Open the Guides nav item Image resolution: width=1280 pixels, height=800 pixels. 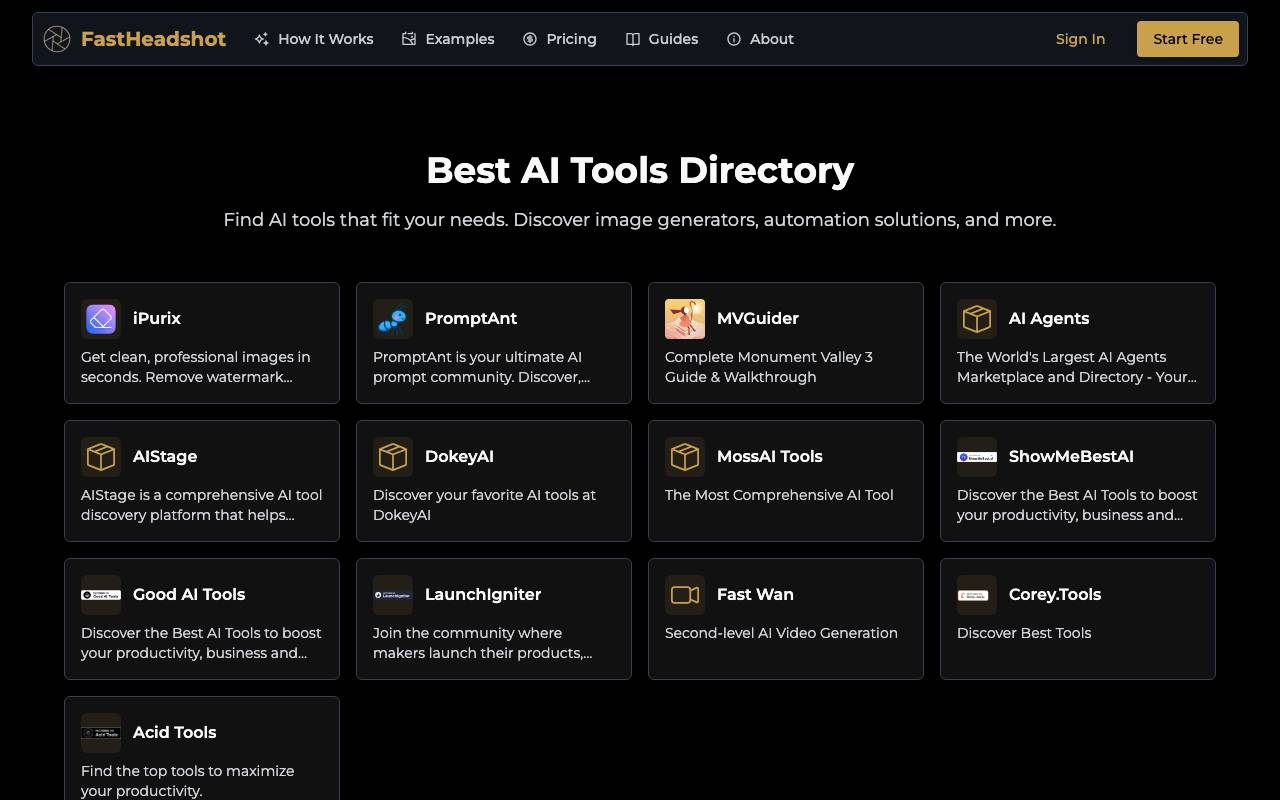click(x=662, y=39)
